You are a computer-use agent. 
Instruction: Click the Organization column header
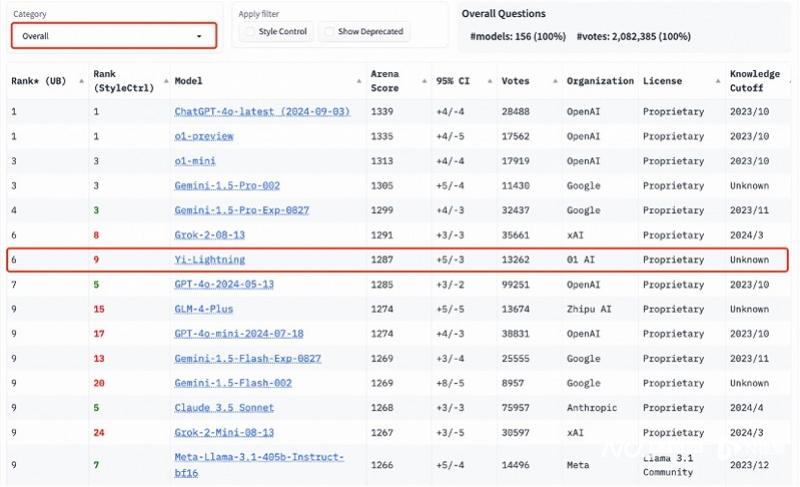point(600,81)
